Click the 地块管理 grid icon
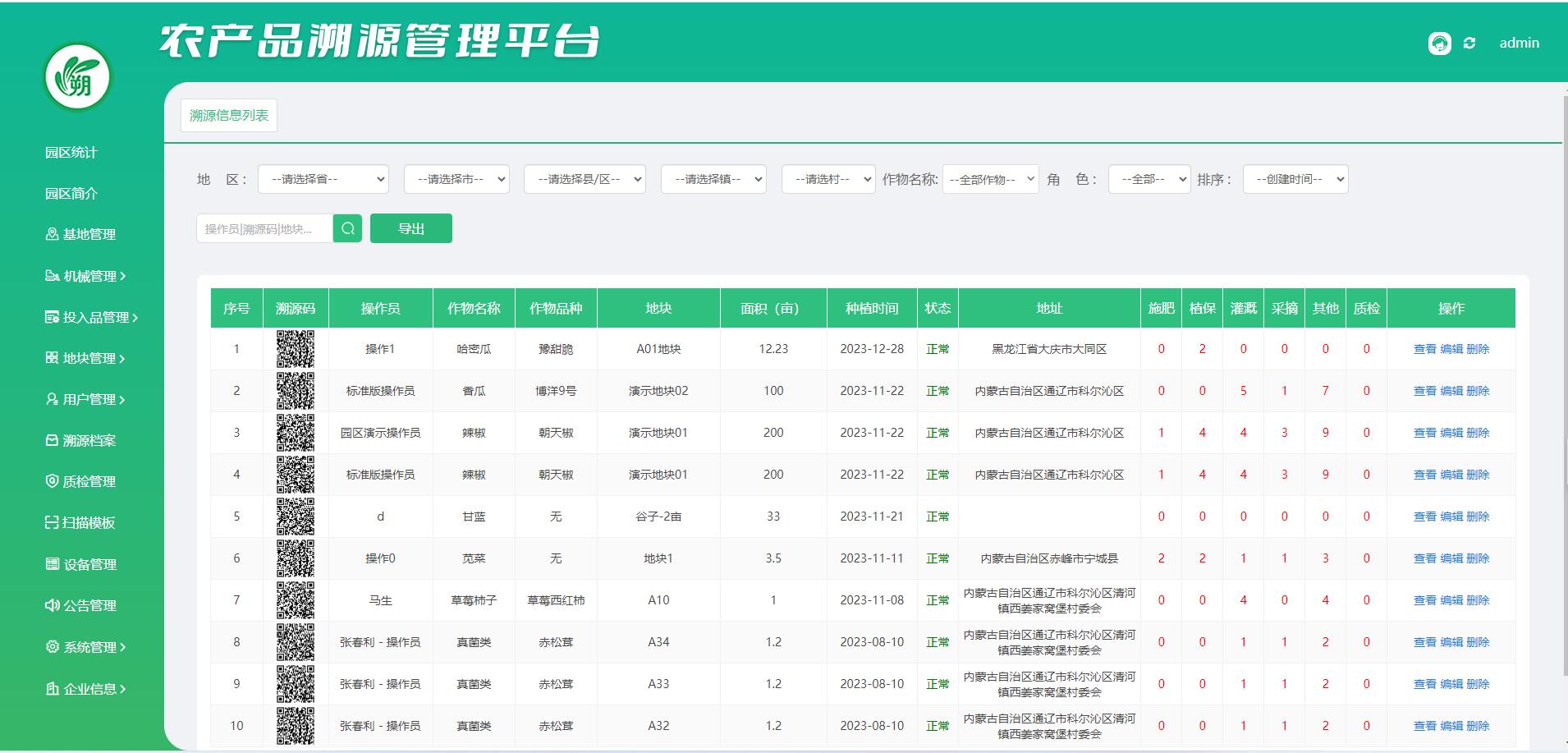 pos(52,358)
